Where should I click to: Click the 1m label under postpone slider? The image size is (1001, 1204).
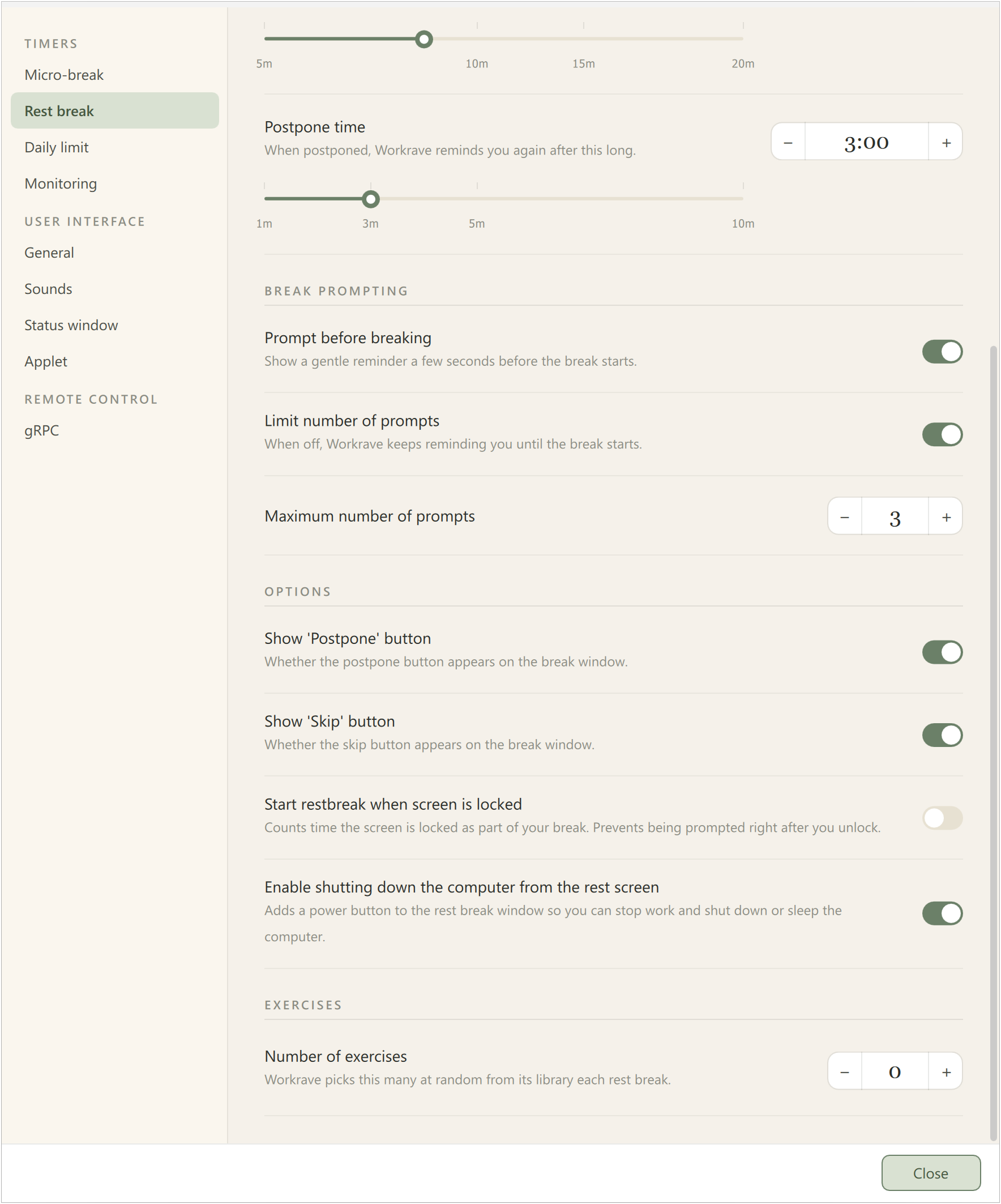click(x=264, y=224)
